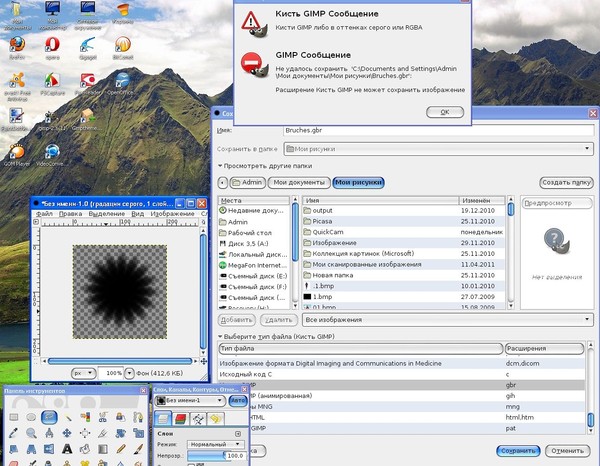Image resolution: width=600 pixels, height=466 pixels.
Task: Click the image window horizontal scrollbar
Action: tap(120, 361)
